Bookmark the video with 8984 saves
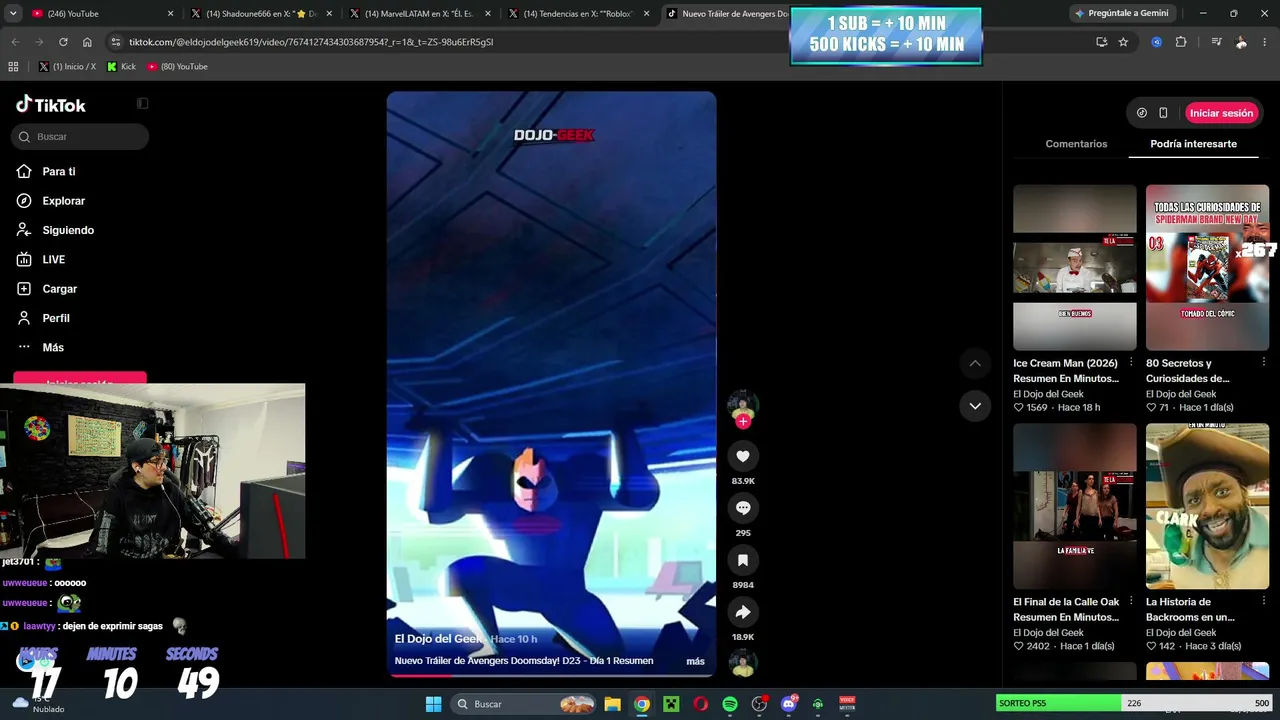This screenshot has height=720, width=1280. [x=743, y=560]
